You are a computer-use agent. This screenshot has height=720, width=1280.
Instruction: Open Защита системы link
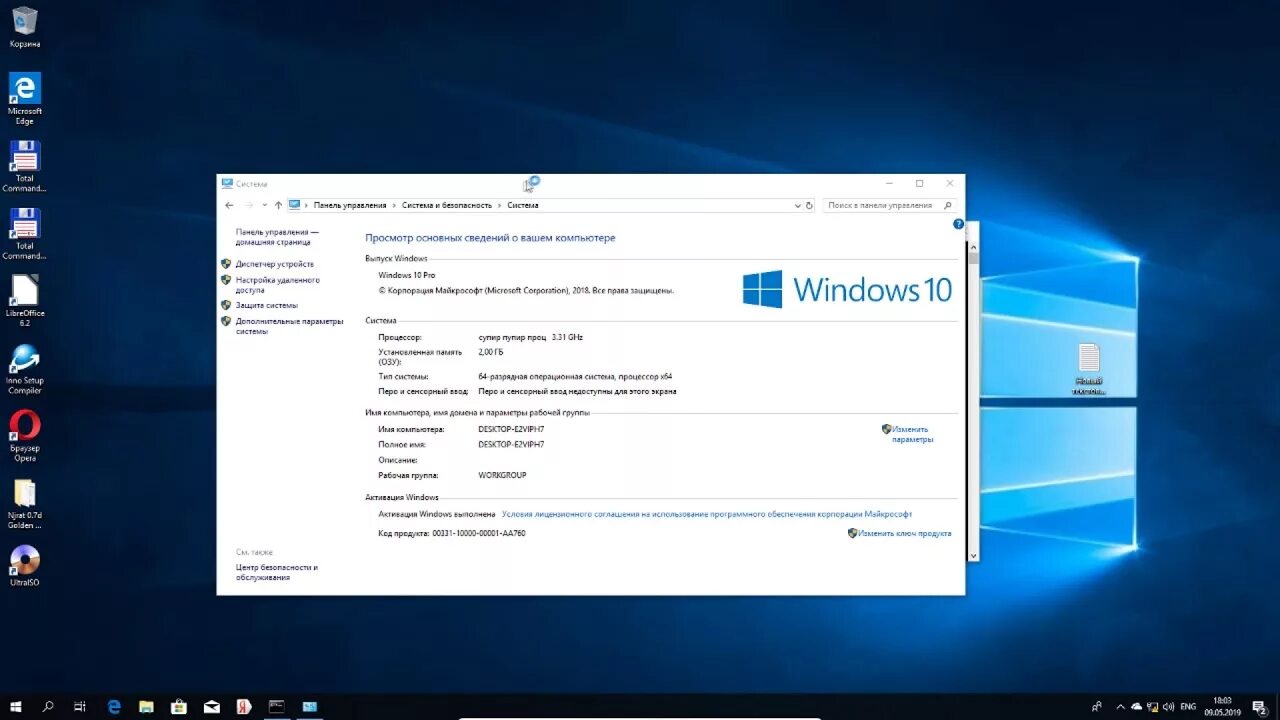click(267, 305)
